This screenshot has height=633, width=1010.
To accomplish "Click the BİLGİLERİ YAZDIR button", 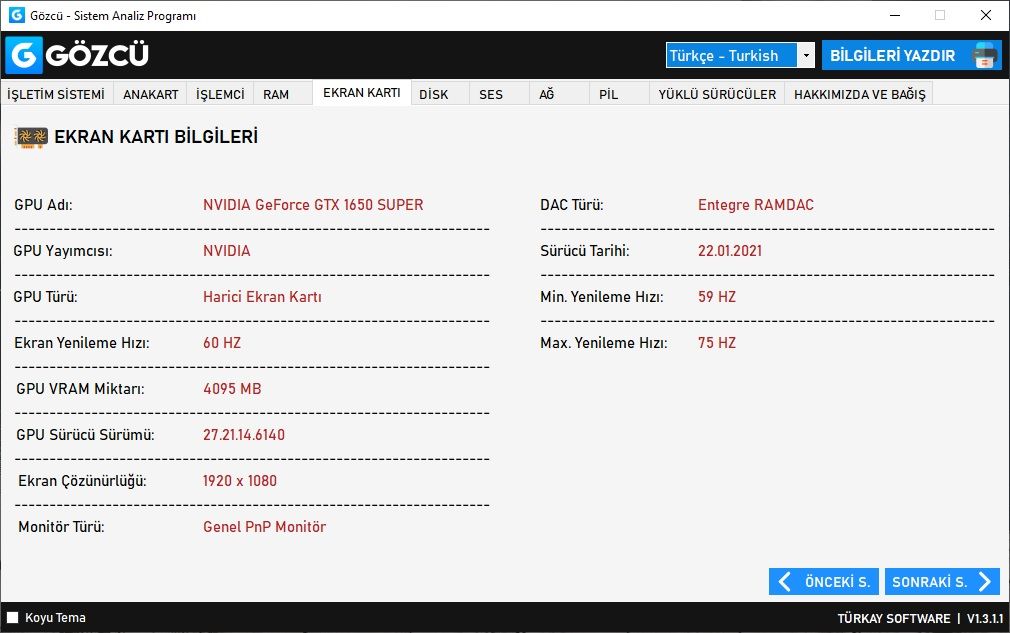I will click(911, 55).
